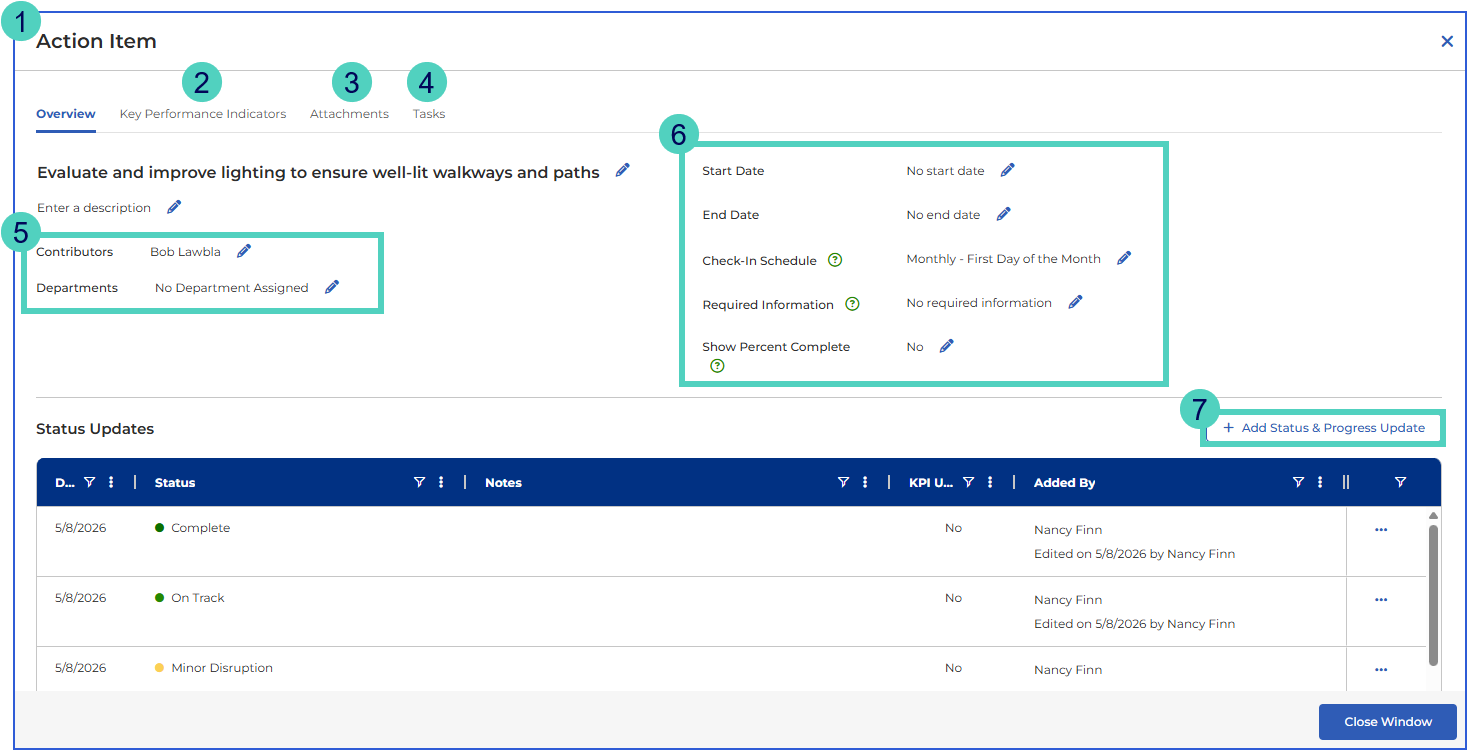Open more actions for Minor Disruption row
Viewport: 1467px width, 750px height.
(1382, 670)
